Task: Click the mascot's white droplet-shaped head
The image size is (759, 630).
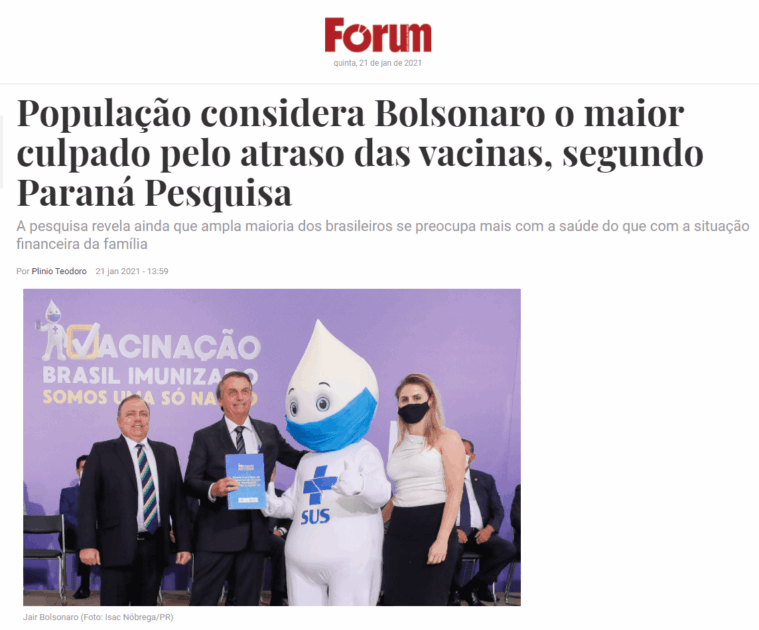Action: [332, 368]
